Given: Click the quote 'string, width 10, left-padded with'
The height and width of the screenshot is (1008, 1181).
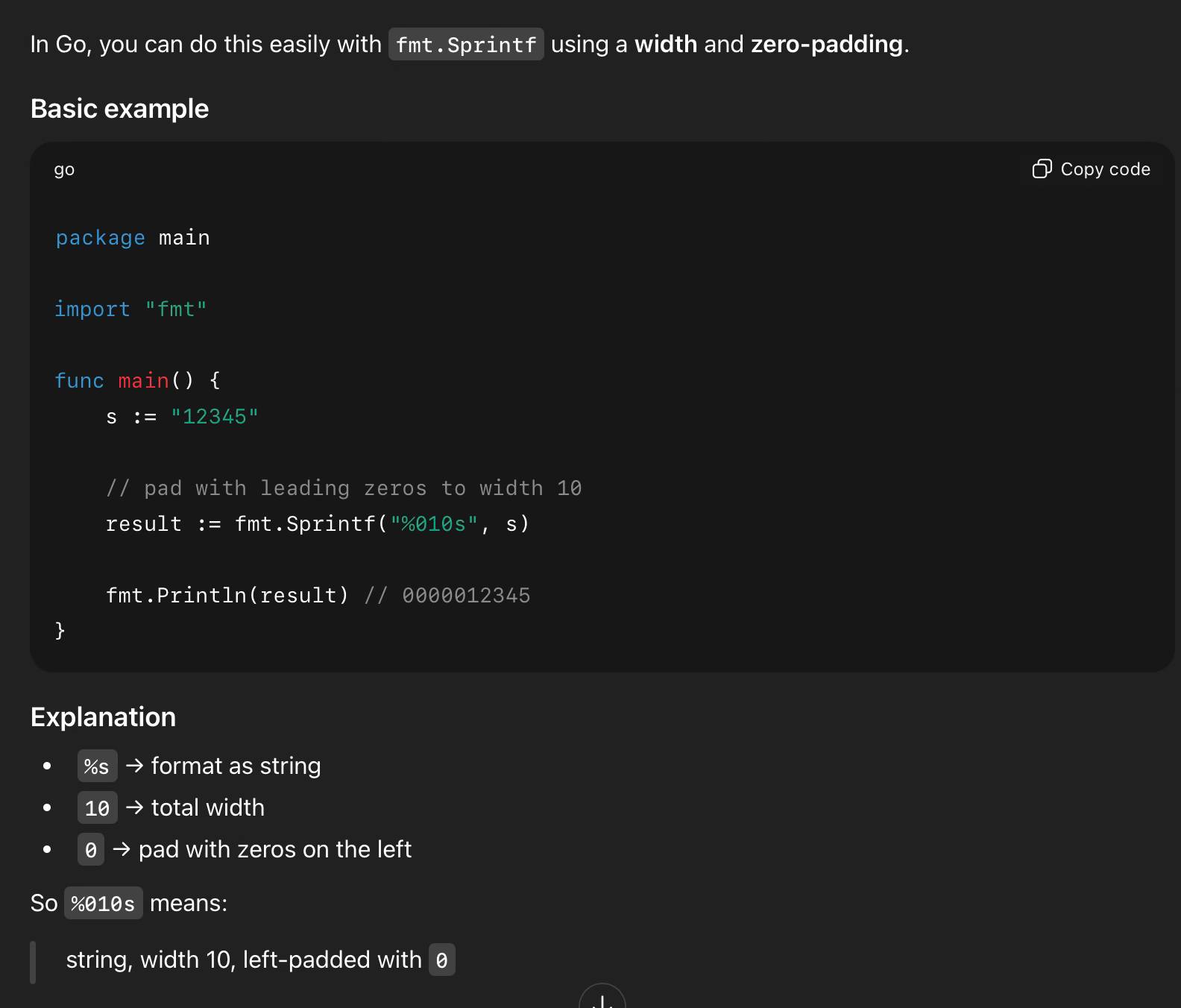Looking at the screenshot, I should pos(244,960).
